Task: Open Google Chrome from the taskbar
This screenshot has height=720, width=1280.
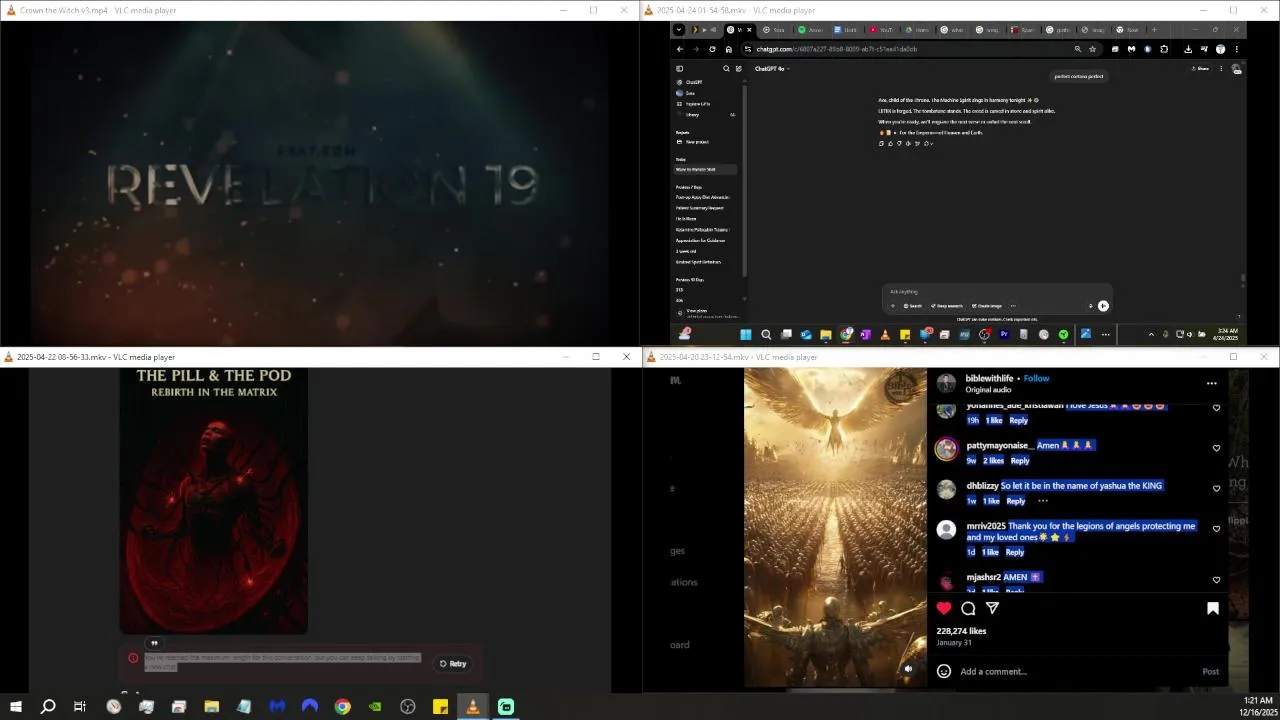Action: (342, 707)
